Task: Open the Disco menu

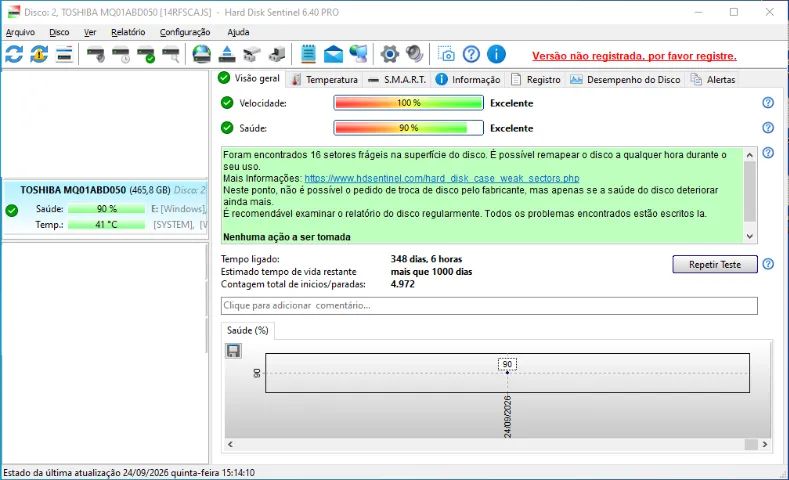Action: 59,32
